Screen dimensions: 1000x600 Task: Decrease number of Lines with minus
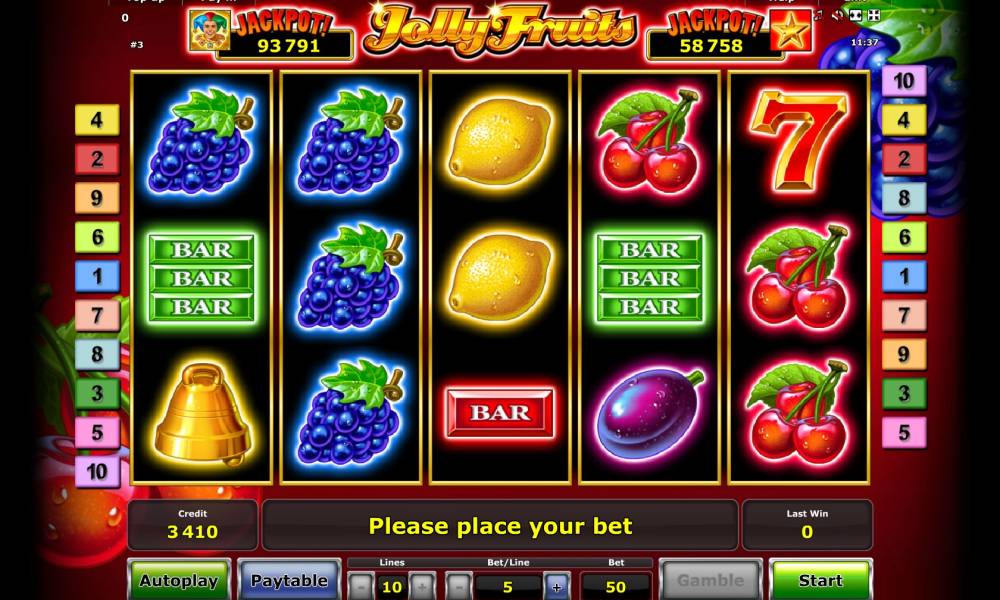[361, 587]
